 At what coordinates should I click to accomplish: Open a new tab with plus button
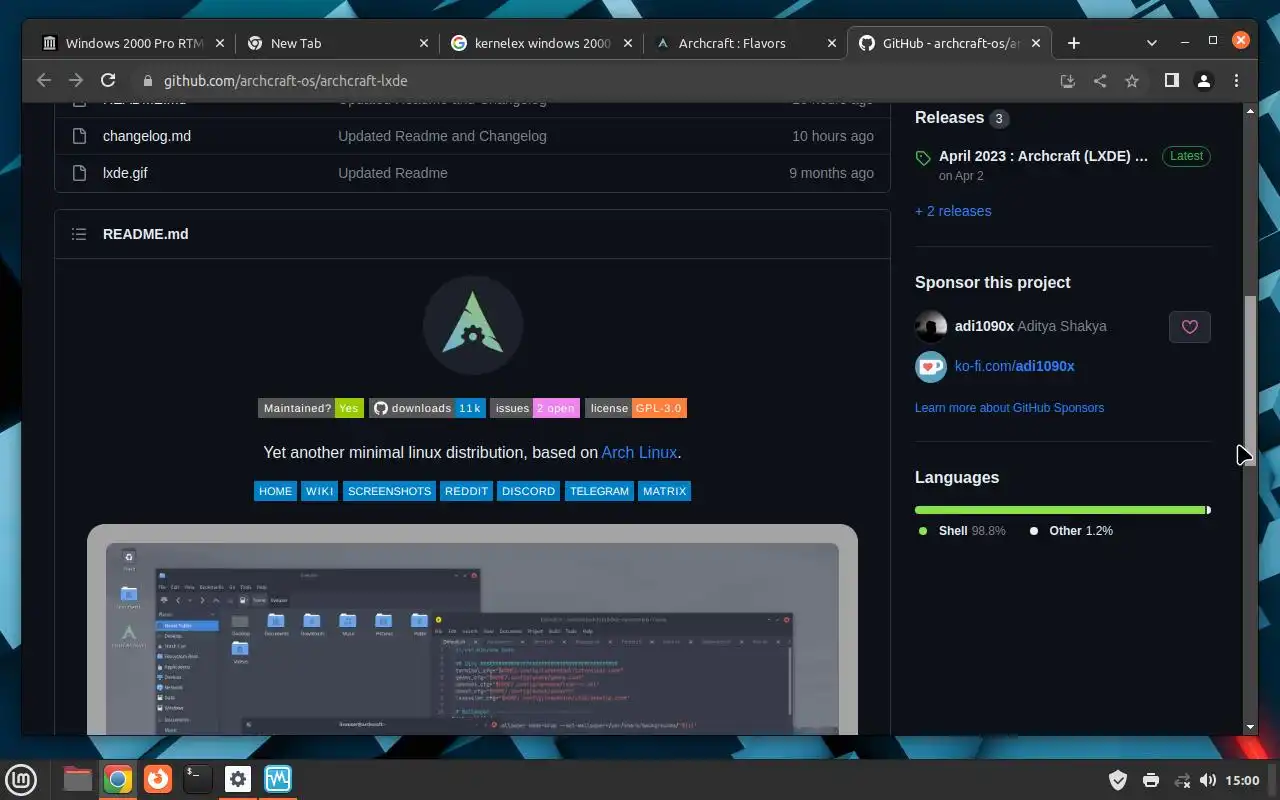[x=1074, y=43]
